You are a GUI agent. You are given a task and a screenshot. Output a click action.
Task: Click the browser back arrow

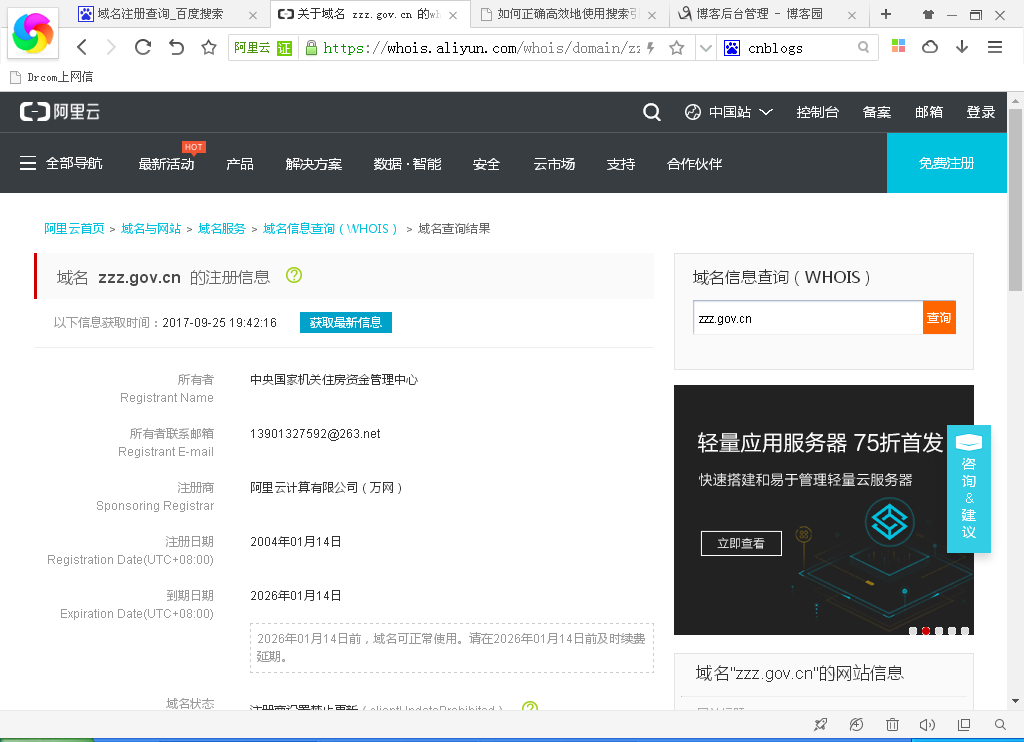pyautogui.click(x=82, y=47)
